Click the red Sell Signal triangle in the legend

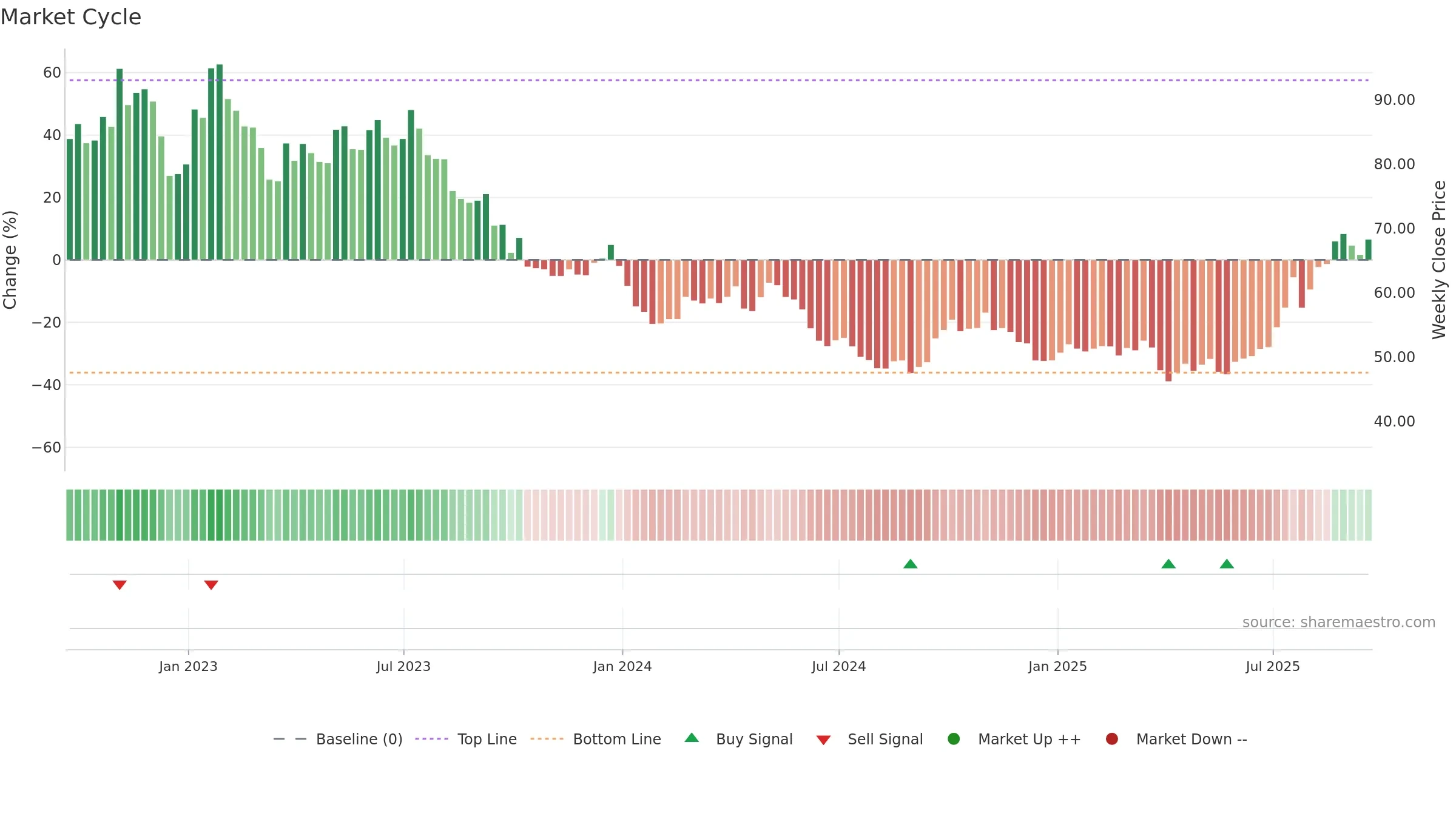(x=823, y=740)
